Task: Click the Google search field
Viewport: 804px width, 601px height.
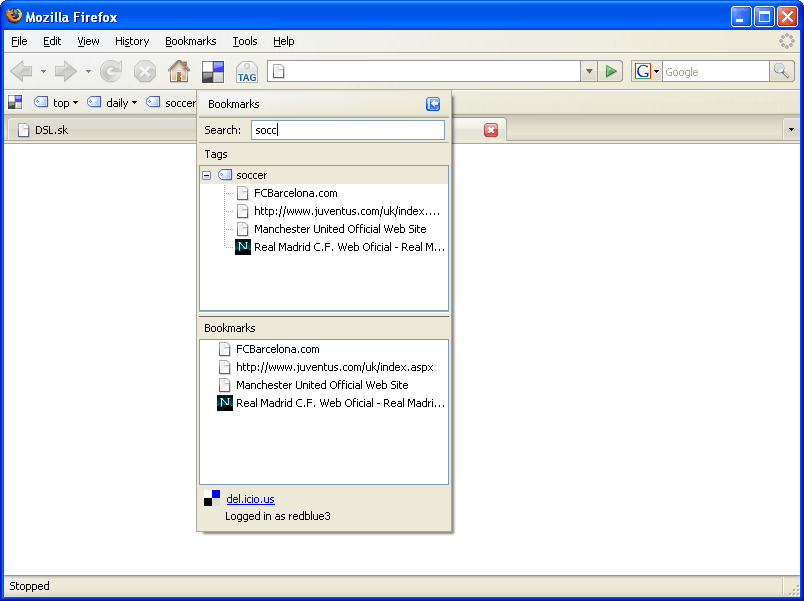Action: (x=716, y=72)
